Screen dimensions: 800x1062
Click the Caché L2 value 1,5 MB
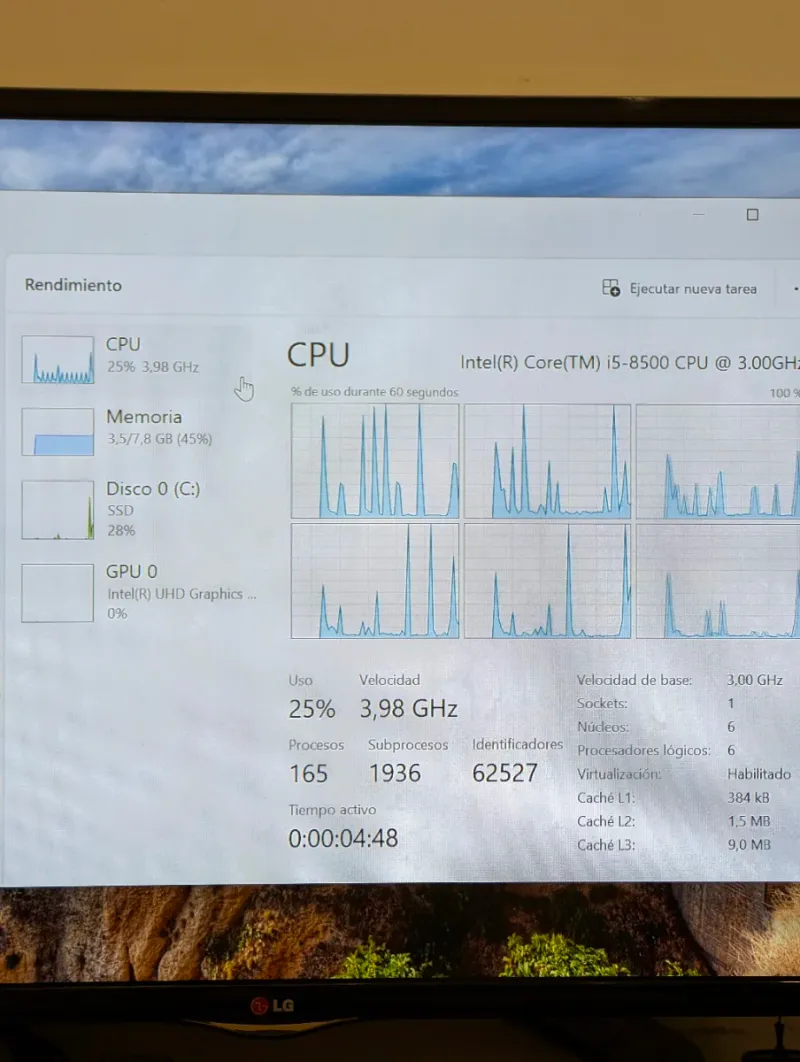(x=749, y=822)
